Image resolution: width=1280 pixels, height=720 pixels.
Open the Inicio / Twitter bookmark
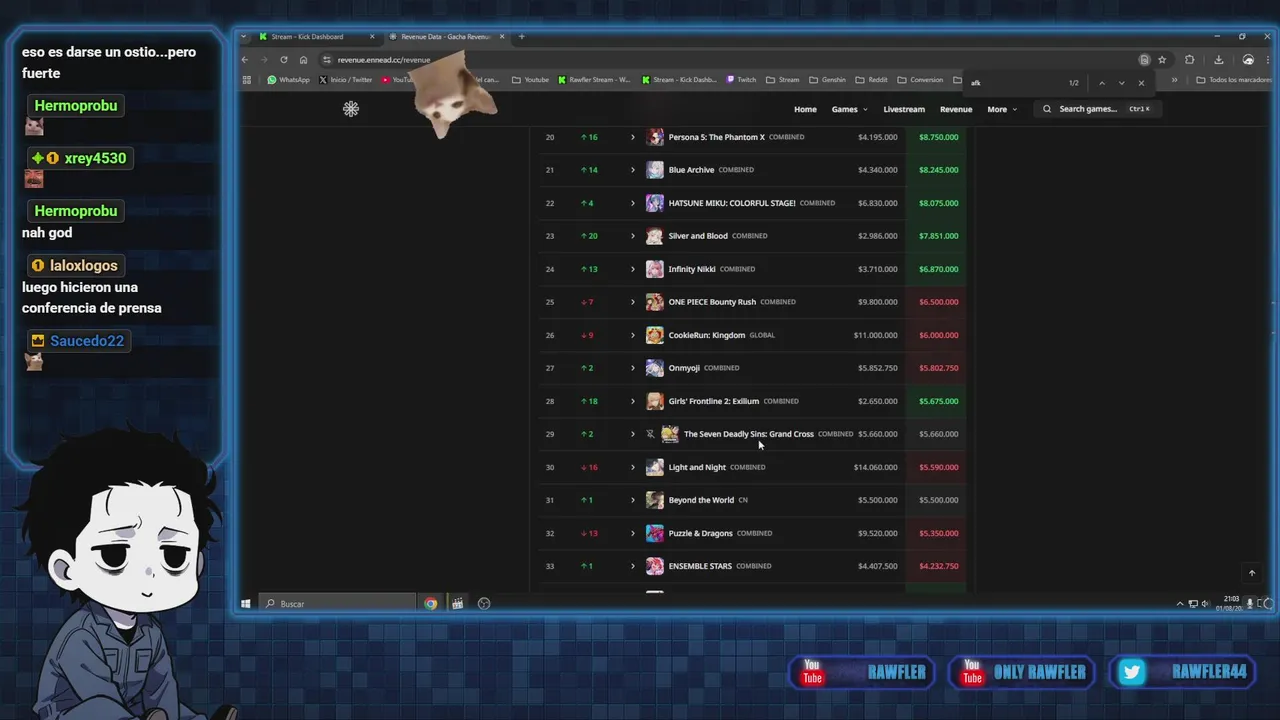345,80
